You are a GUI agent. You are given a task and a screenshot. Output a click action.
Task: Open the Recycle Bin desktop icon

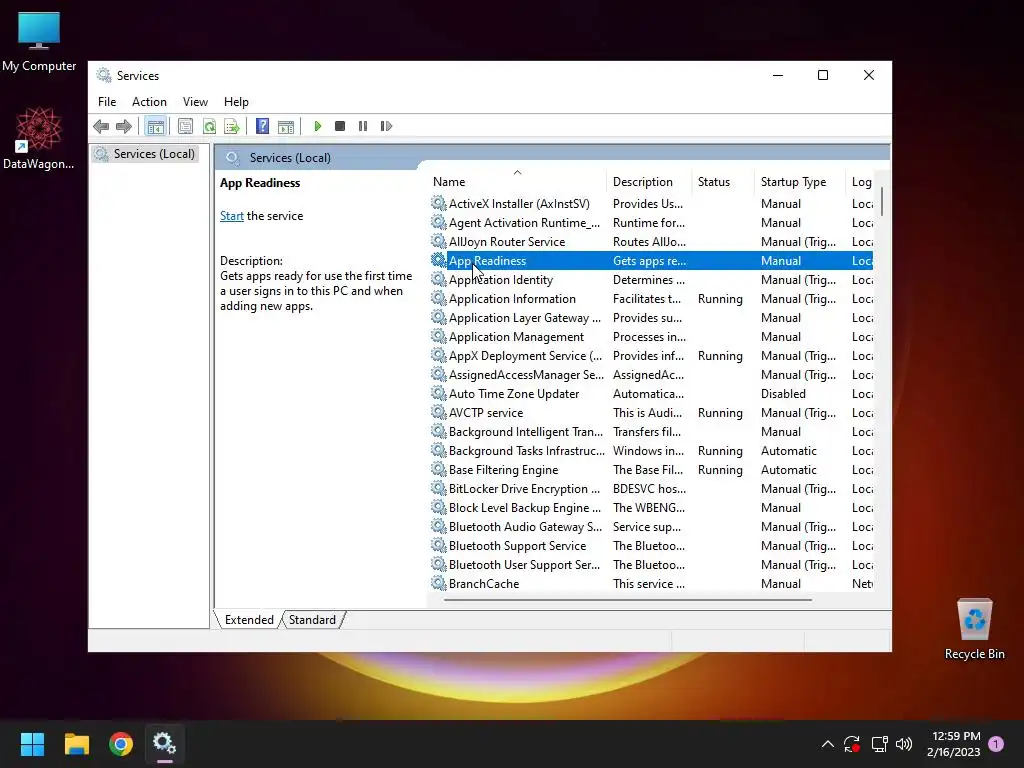(x=974, y=629)
